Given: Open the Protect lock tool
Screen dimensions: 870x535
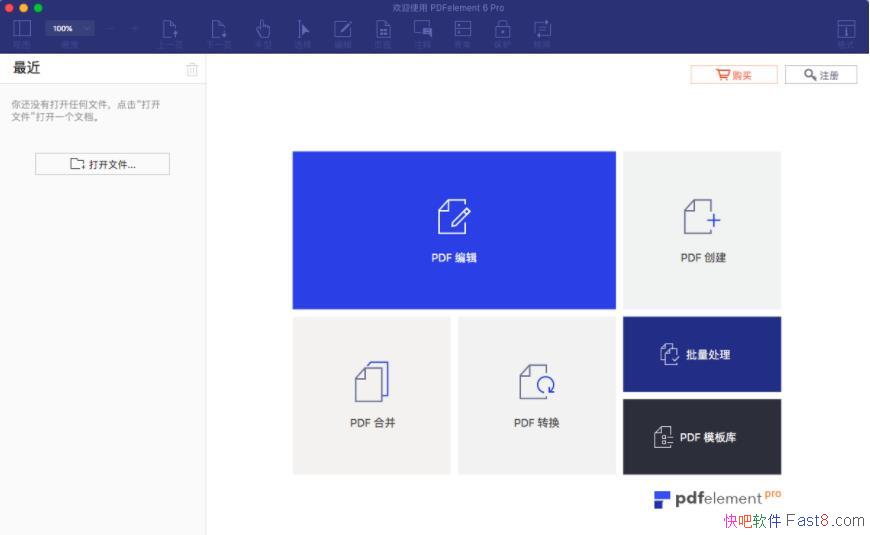Looking at the screenshot, I should (502, 29).
